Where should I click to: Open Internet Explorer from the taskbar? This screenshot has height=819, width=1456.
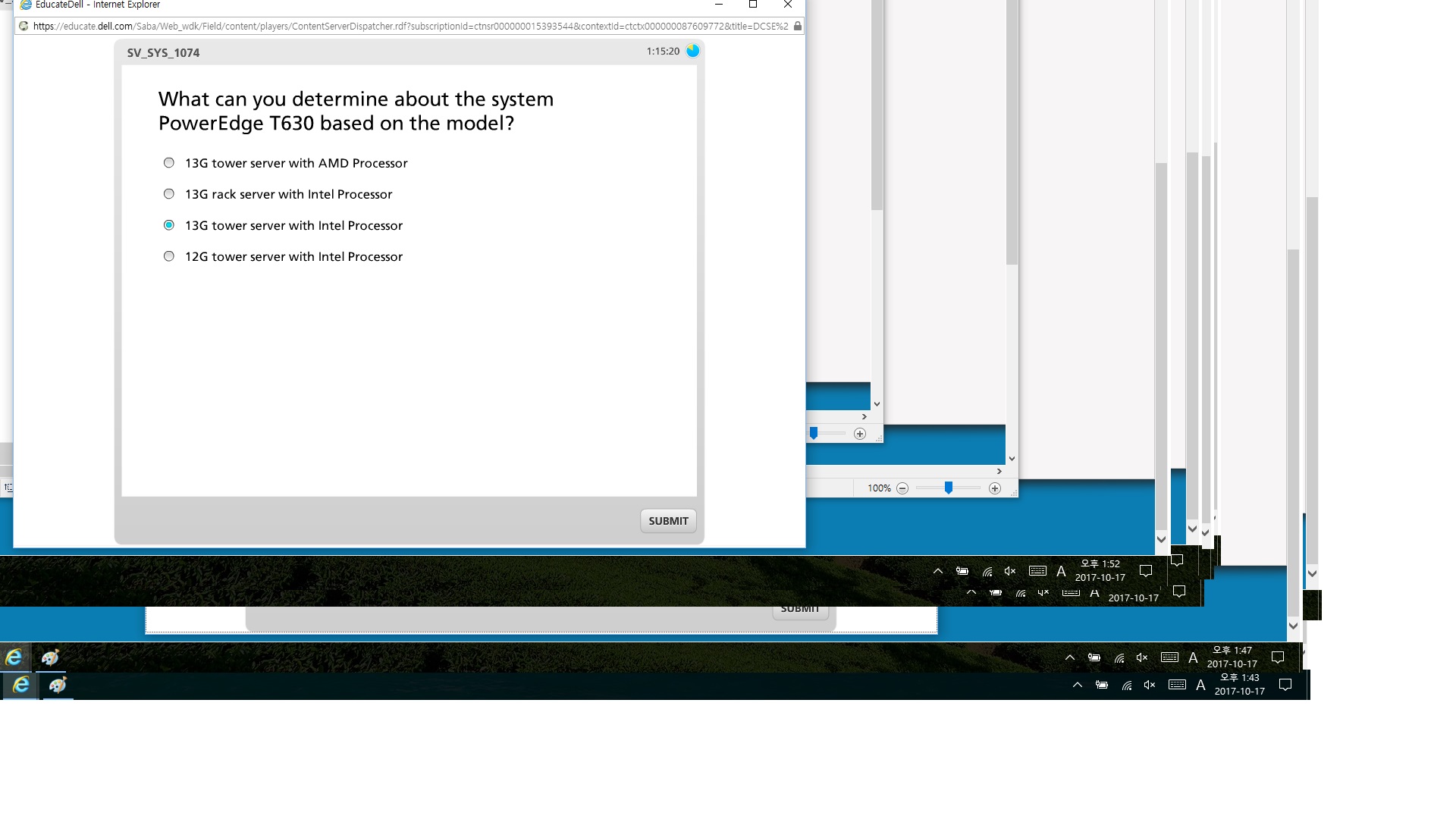pyautogui.click(x=20, y=686)
